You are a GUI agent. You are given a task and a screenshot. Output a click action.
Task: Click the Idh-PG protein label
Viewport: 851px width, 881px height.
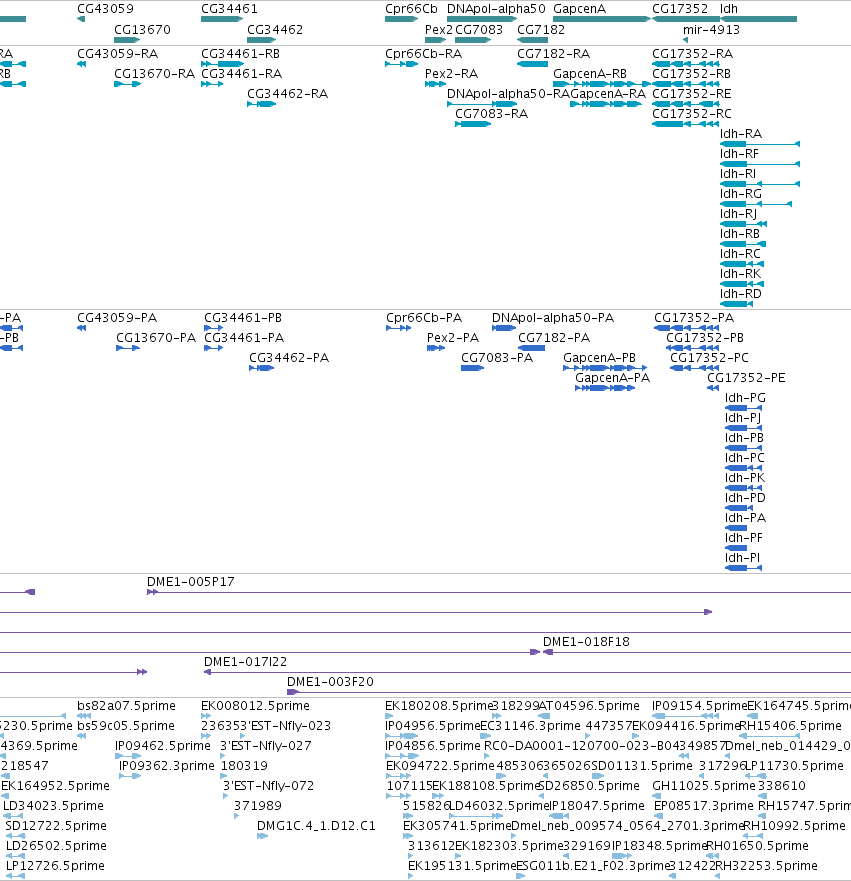point(745,398)
